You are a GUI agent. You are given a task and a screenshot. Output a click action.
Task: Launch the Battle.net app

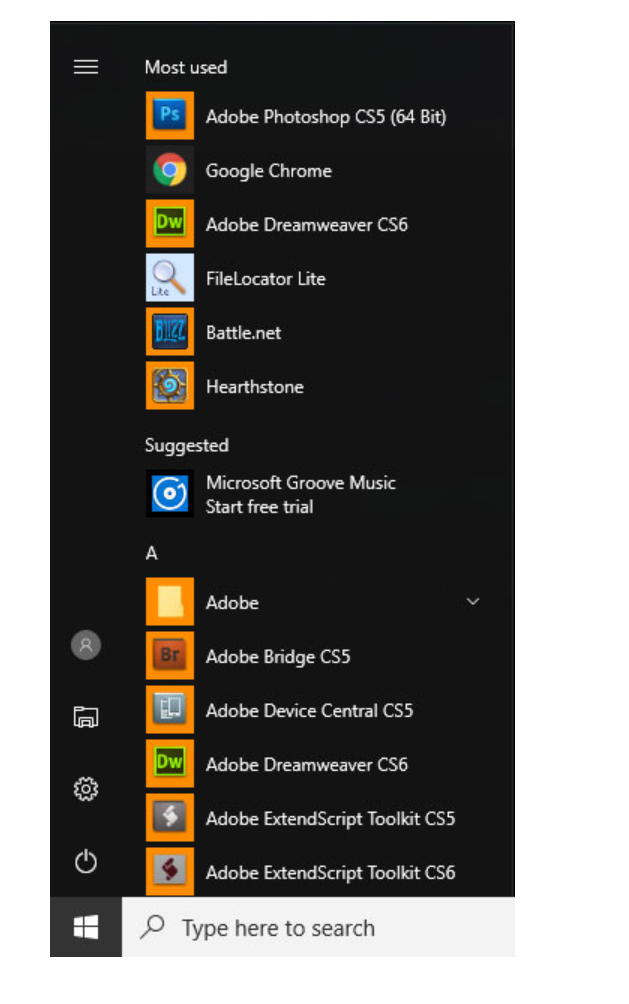click(243, 333)
